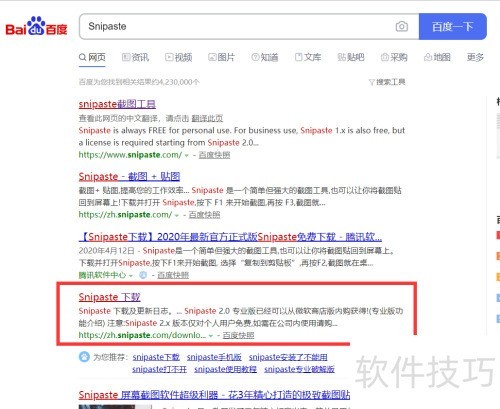Click the snipaste打不开 suggestion
The width and height of the screenshot is (500, 409).
(159, 369)
